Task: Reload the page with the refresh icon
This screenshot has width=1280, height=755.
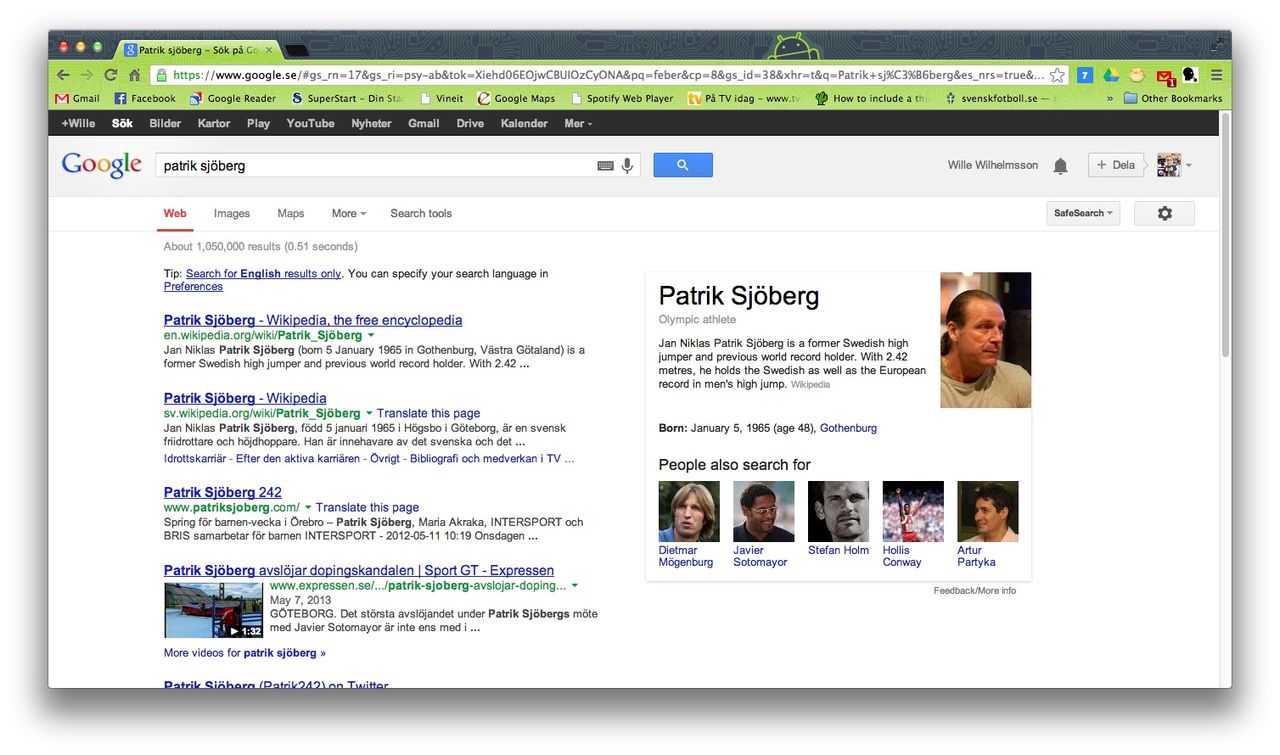Action: [110, 75]
